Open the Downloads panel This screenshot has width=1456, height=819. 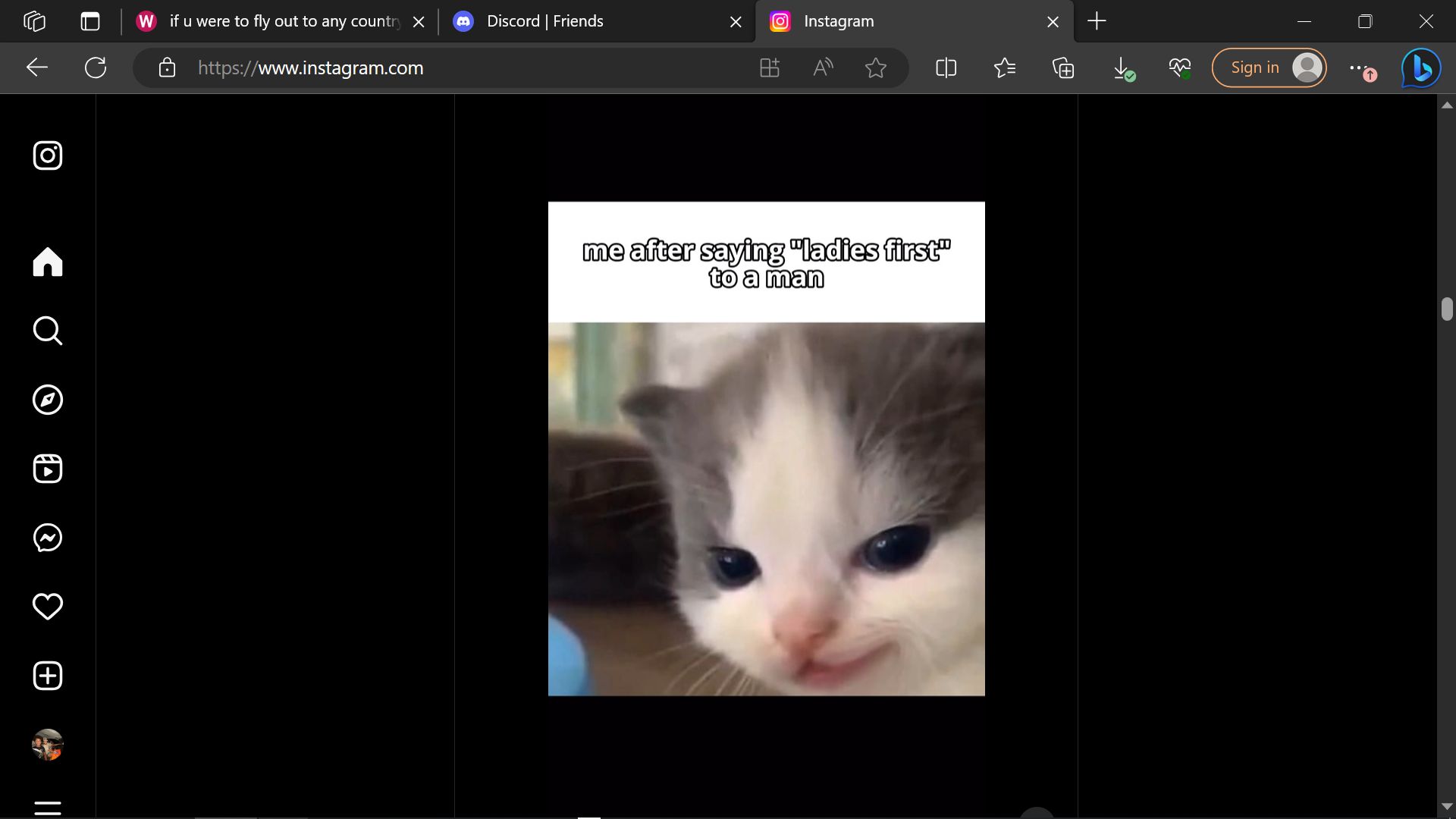[1122, 68]
